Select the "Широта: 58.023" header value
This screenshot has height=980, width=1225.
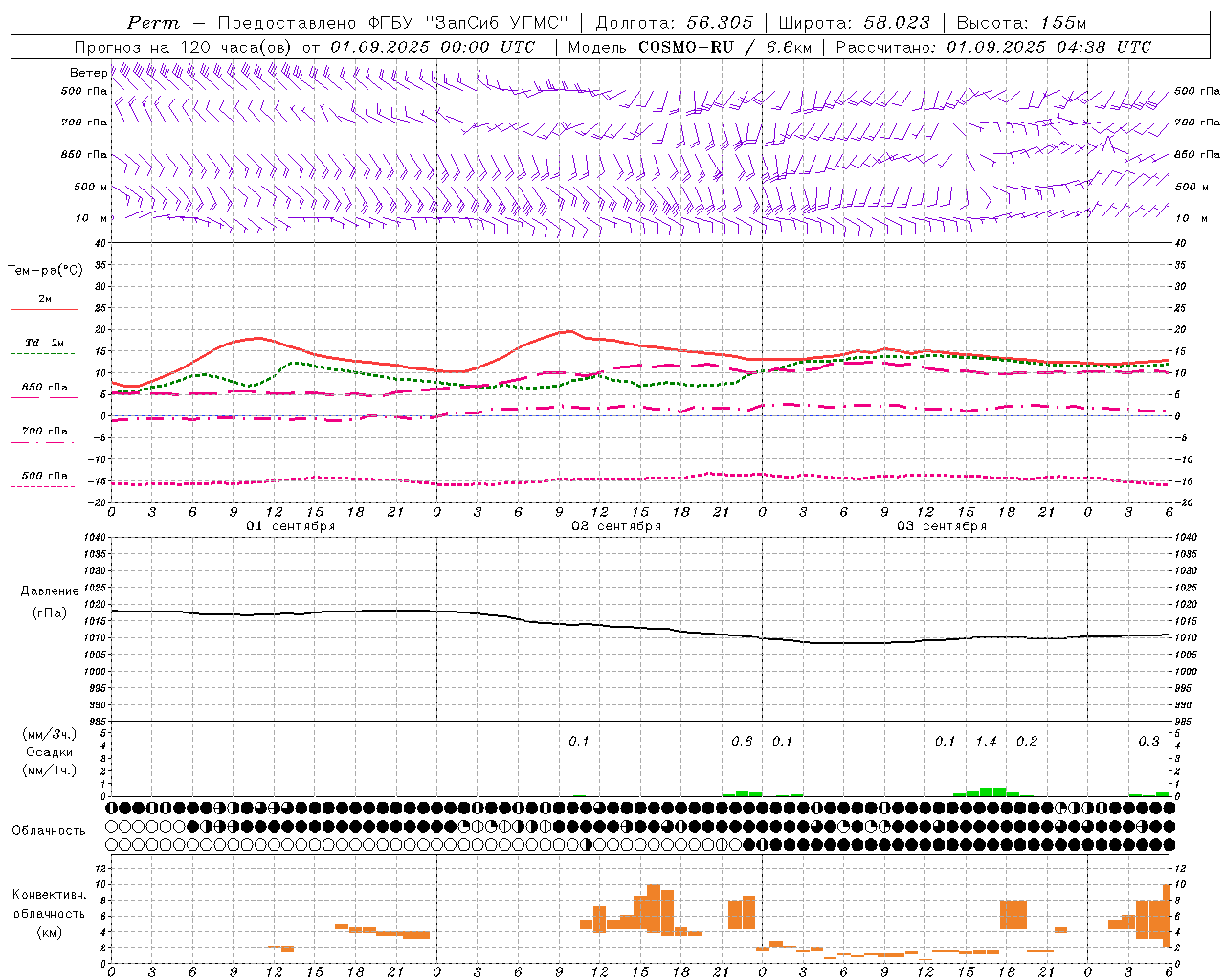click(x=855, y=23)
